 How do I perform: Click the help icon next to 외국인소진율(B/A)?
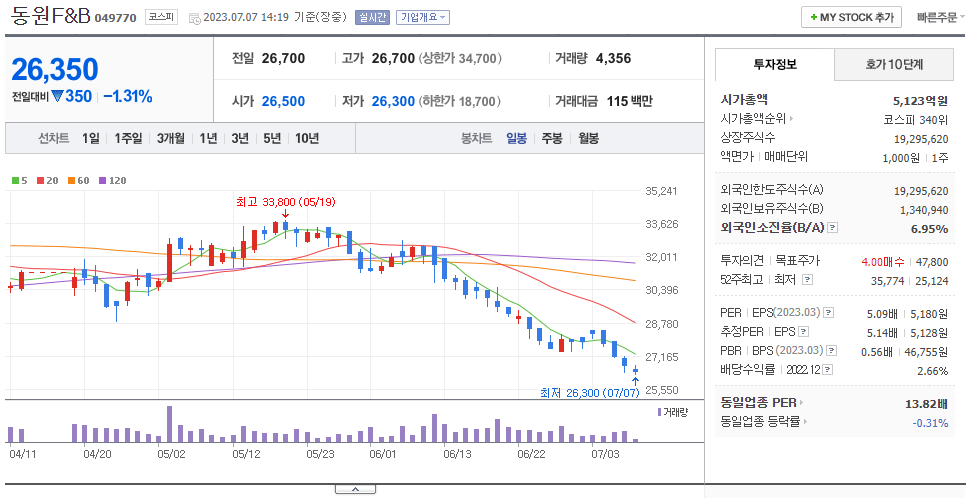point(833,228)
